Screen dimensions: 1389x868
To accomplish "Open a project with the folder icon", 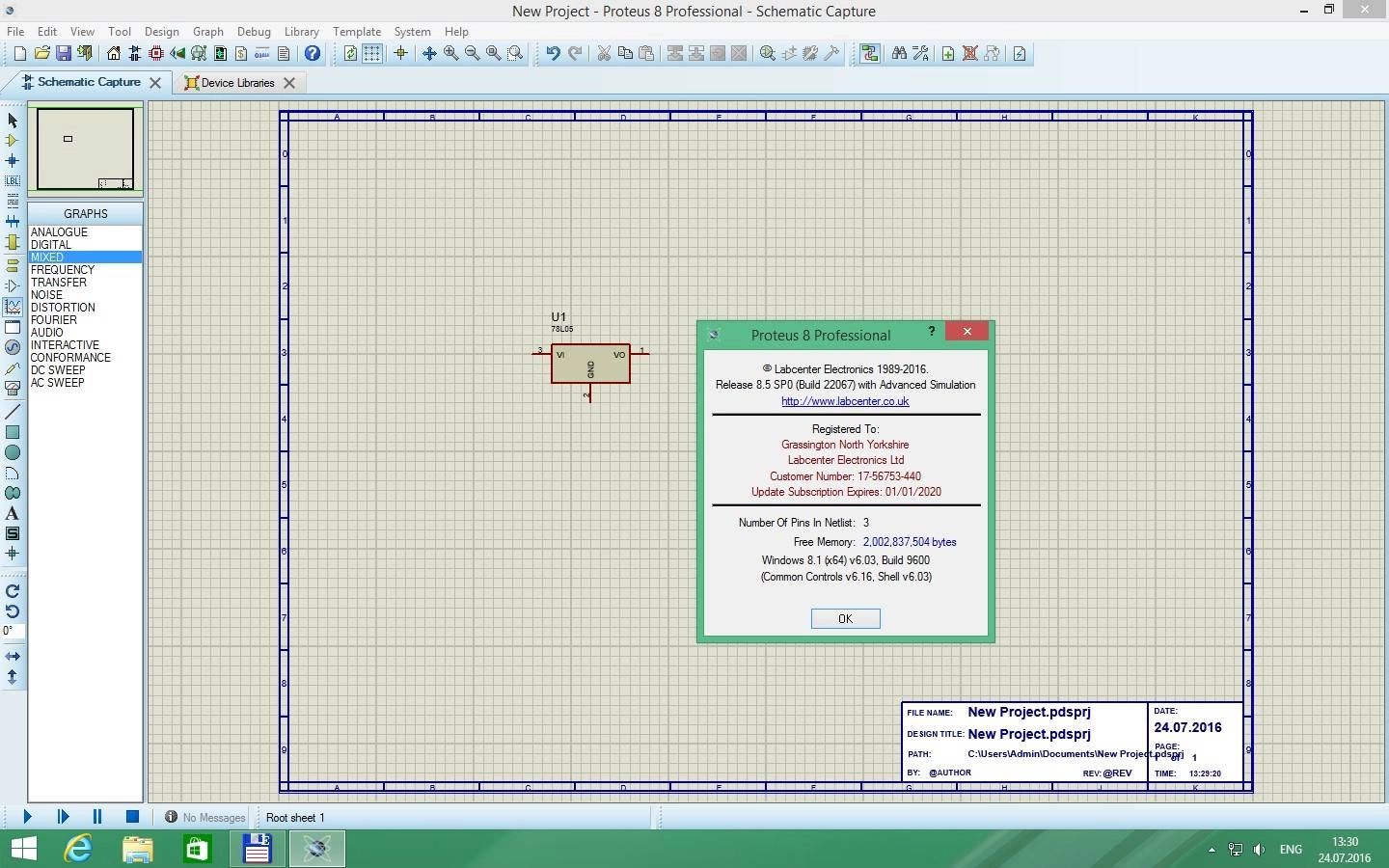I will (42, 53).
